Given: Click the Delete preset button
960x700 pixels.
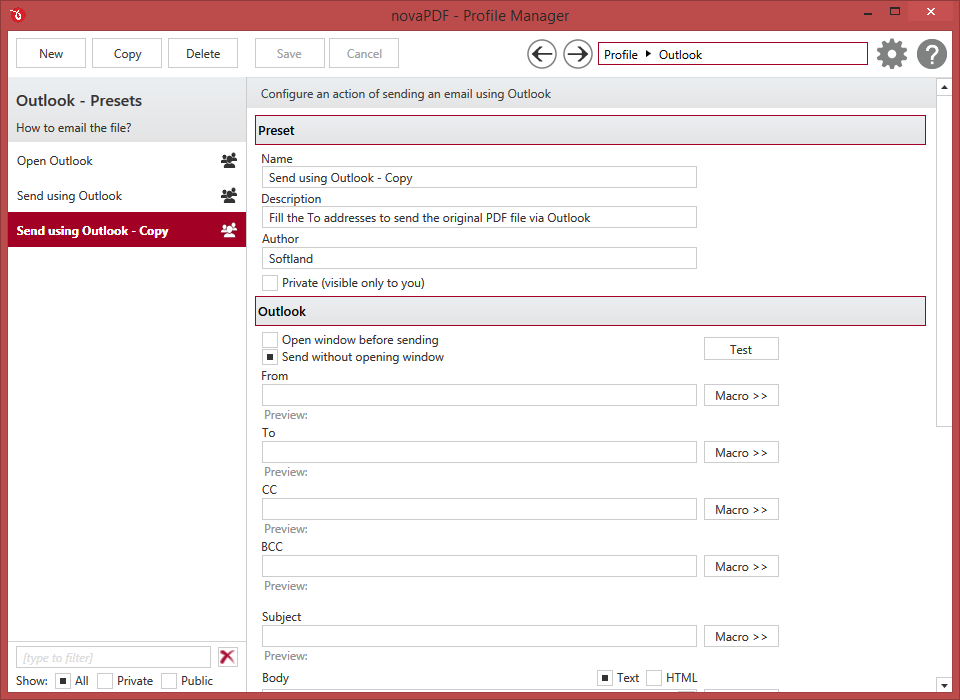Looking at the screenshot, I should (x=203, y=53).
